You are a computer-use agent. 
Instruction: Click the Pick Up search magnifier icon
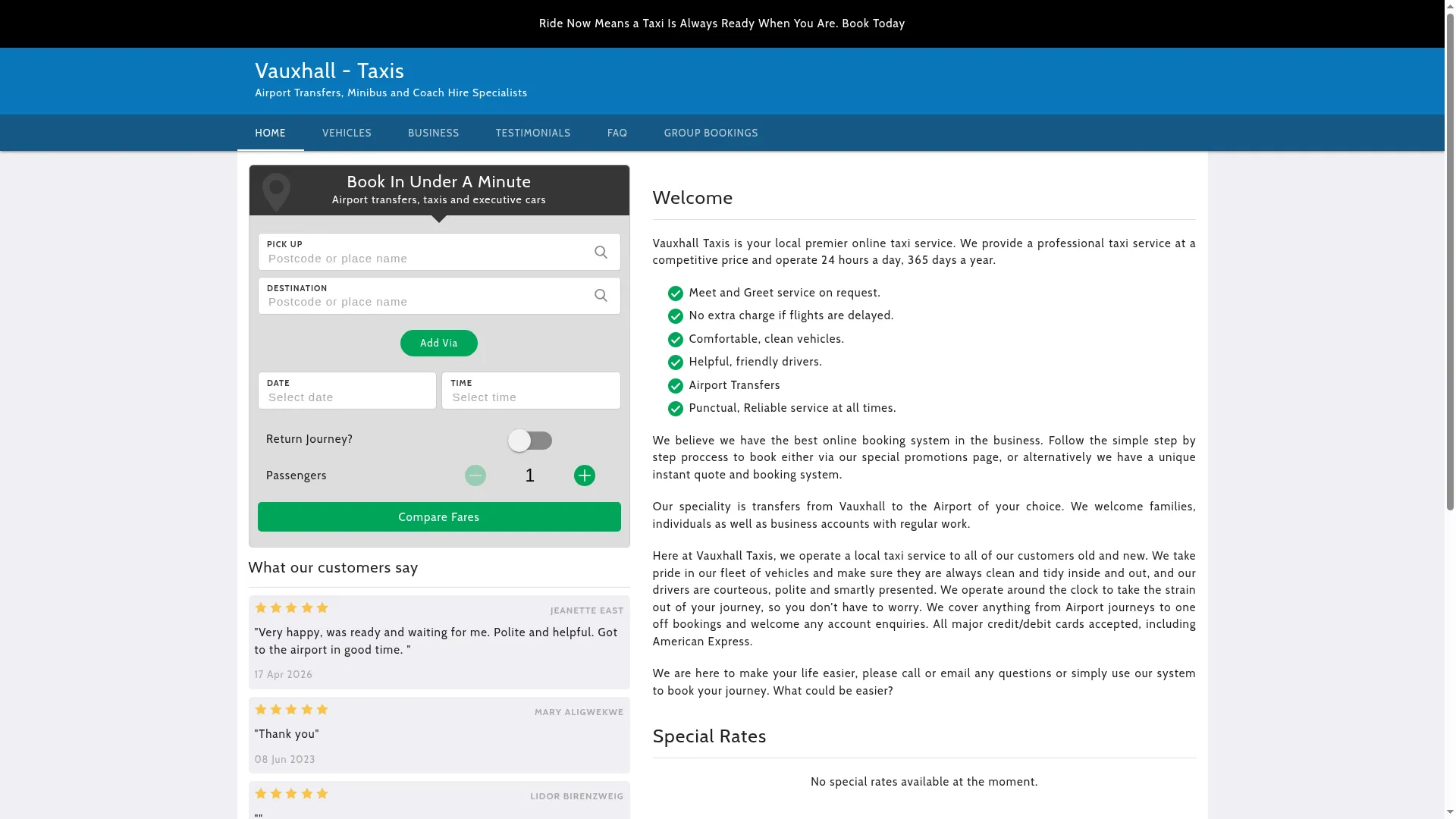point(601,252)
